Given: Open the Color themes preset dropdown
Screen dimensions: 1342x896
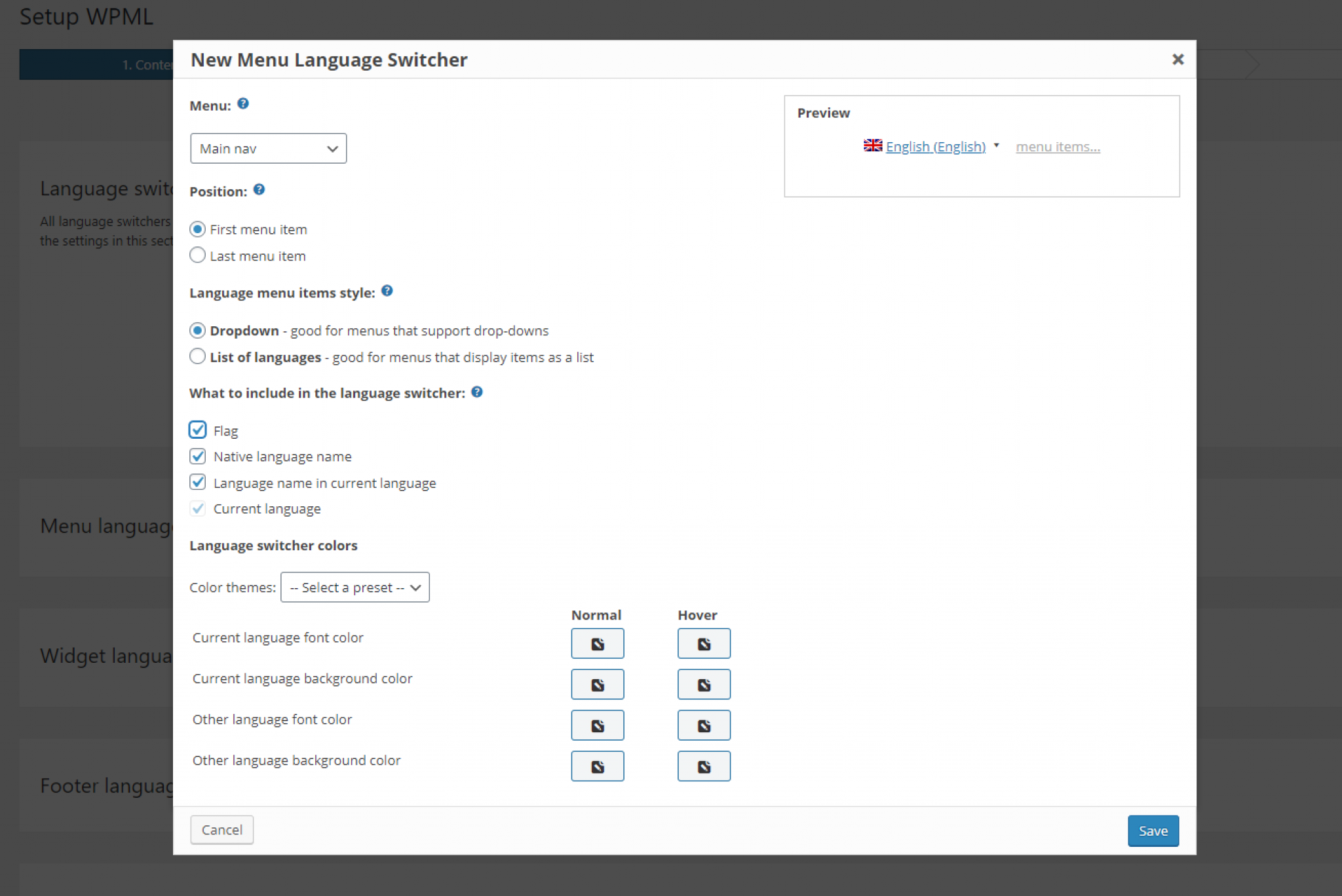Looking at the screenshot, I should click(355, 587).
